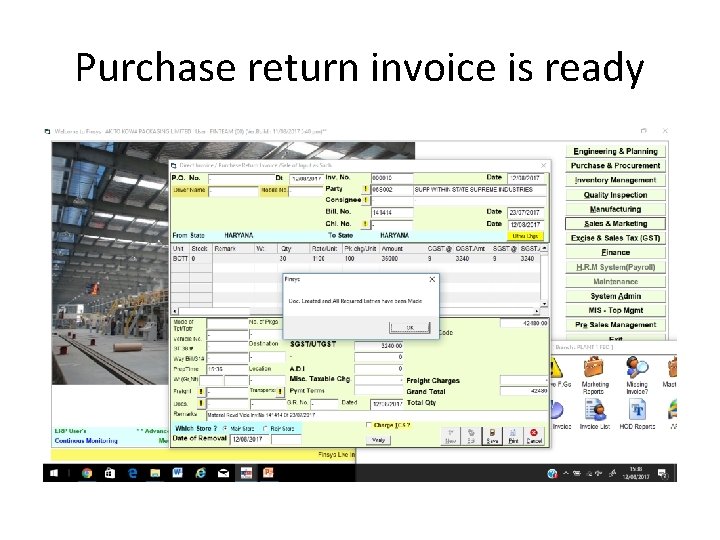Click the Print icon in invoice form

pyautogui.click(x=513, y=436)
